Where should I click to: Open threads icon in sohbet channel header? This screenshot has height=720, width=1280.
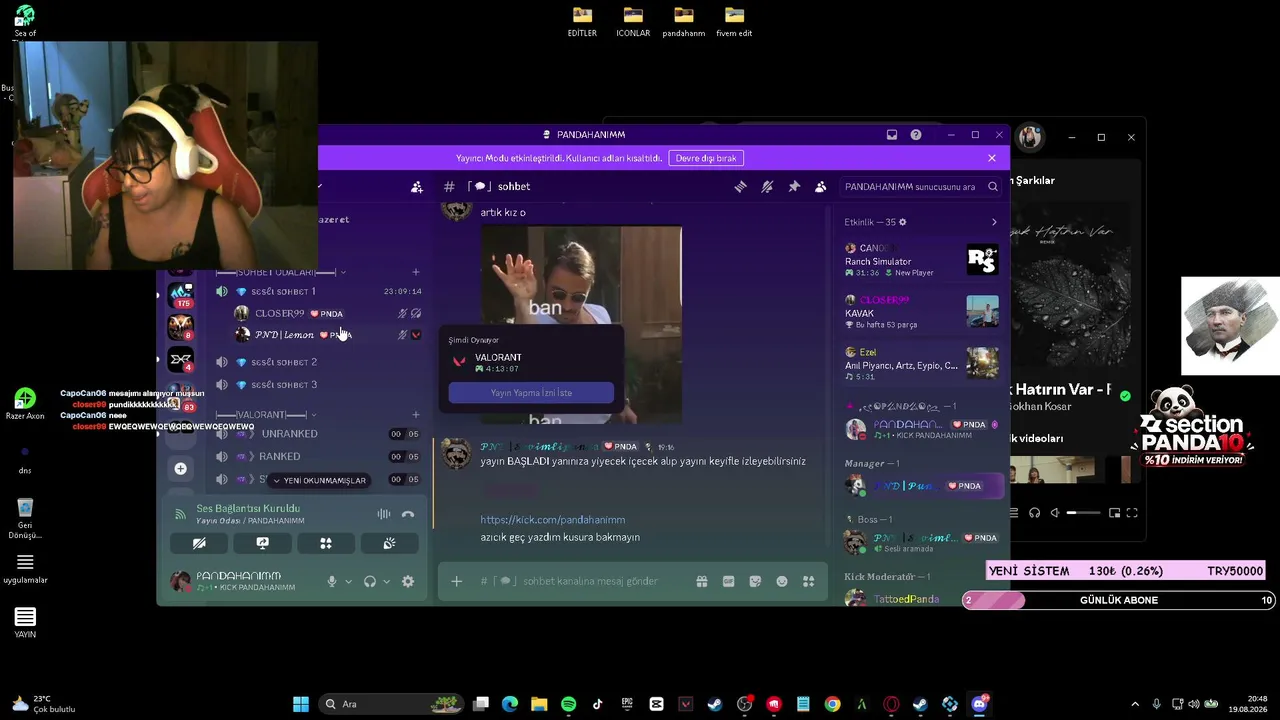(741, 187)
